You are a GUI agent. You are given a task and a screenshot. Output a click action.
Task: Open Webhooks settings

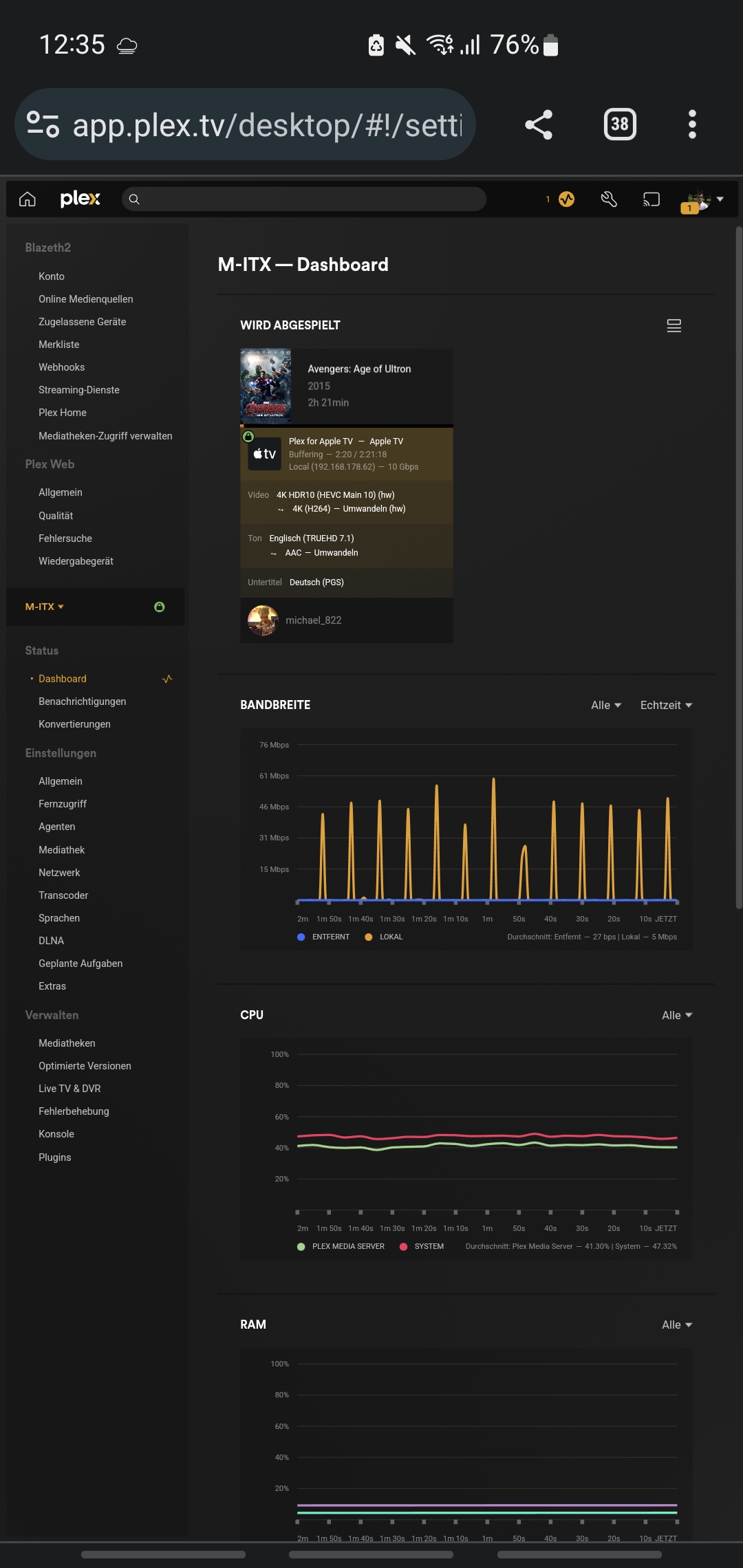(62, 367)
